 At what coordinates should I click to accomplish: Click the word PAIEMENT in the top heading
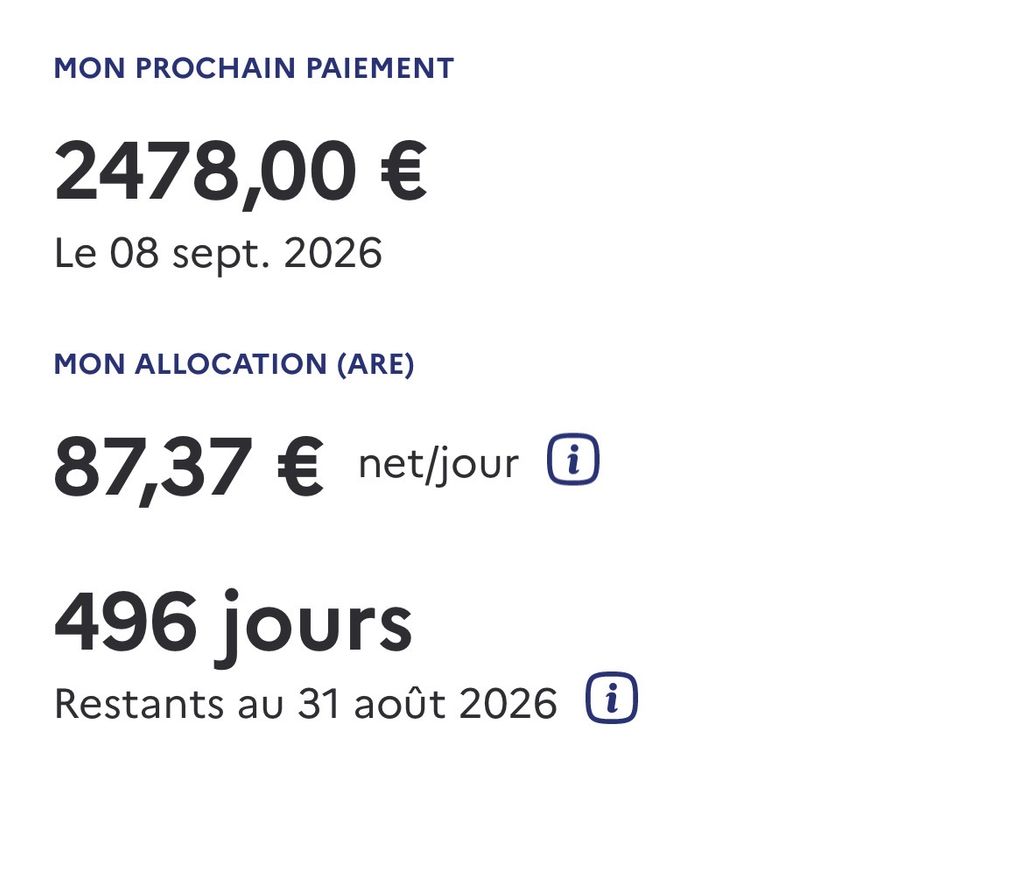click(380, 69)
